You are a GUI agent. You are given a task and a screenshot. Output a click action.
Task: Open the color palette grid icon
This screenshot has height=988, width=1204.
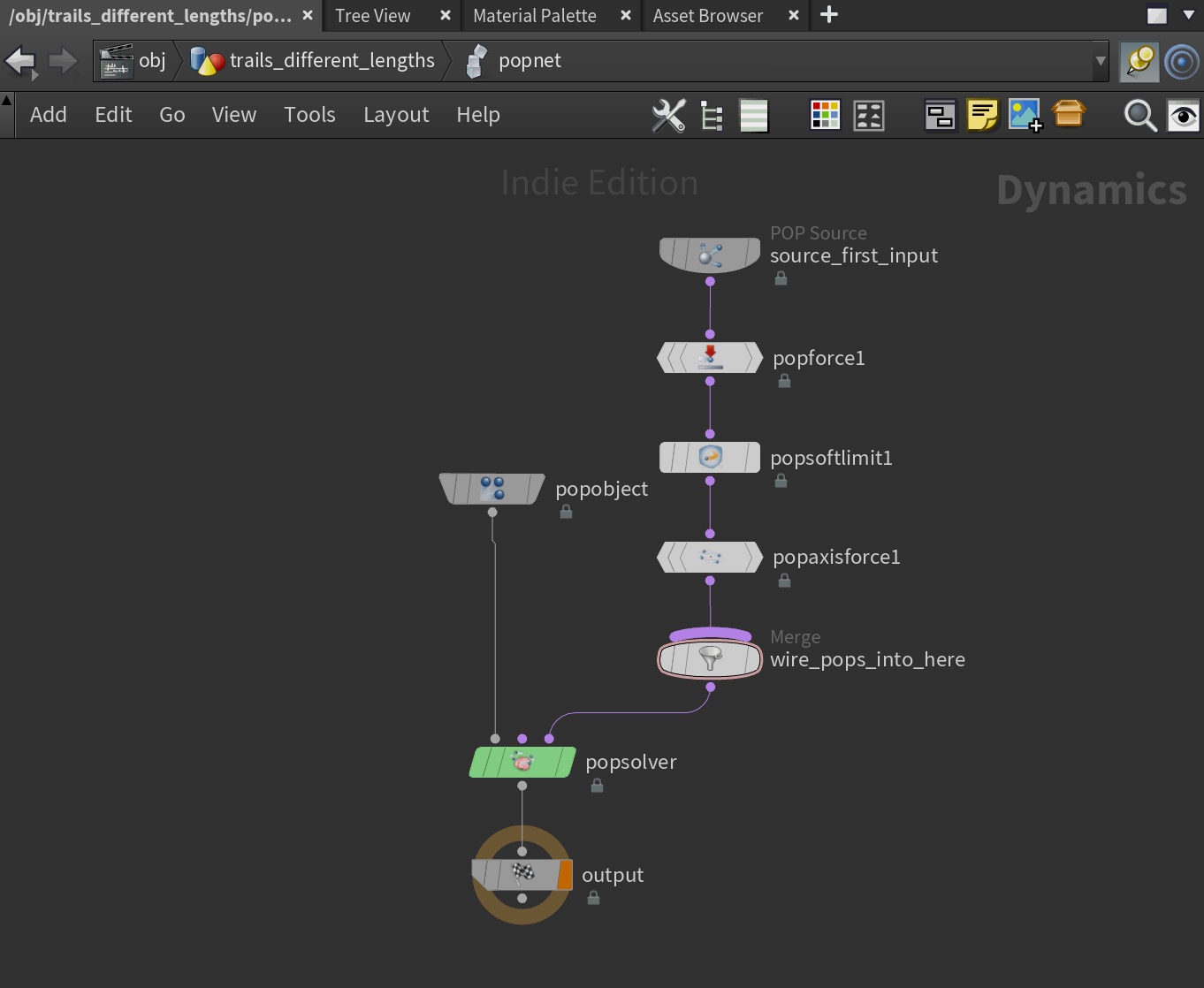tap(825, 116)
